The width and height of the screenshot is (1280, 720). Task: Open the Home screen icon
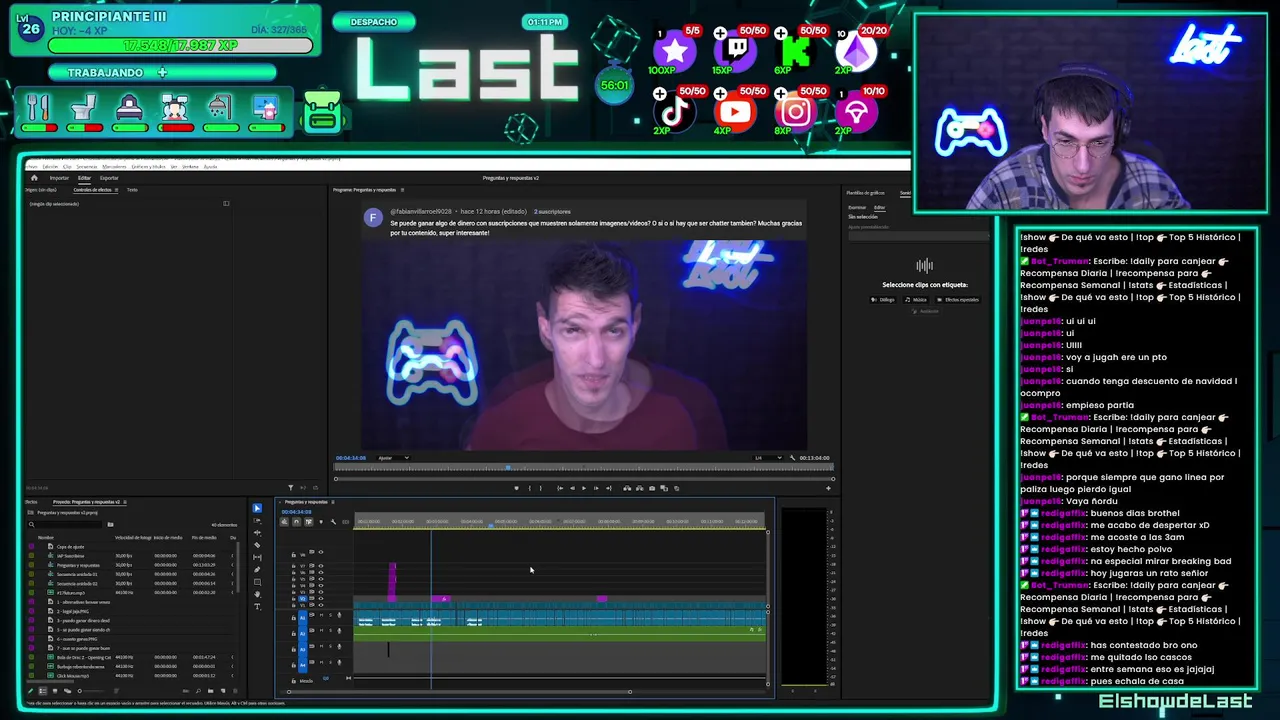(x=34, y=178)
